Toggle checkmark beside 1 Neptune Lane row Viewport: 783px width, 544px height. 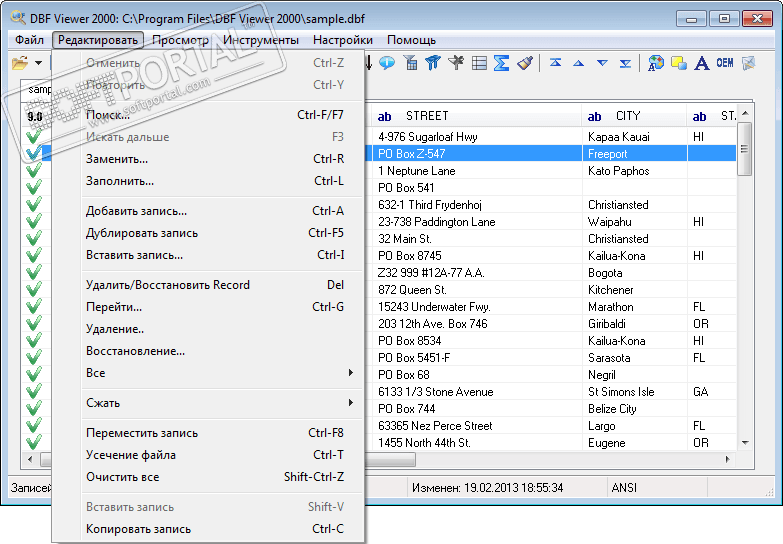point(33,170)
